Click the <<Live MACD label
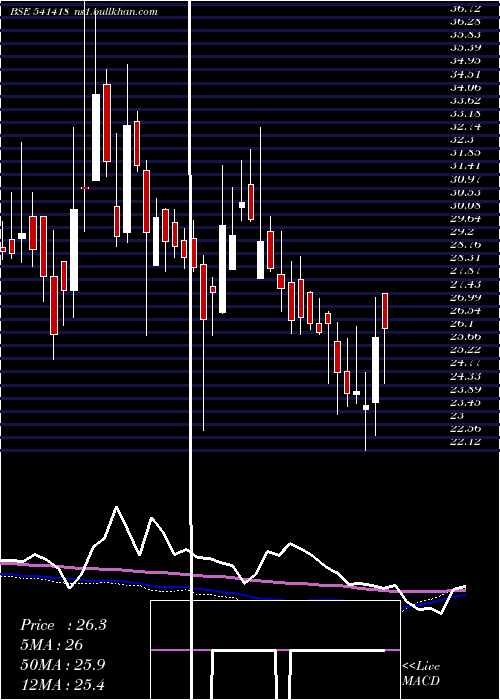Screen dimensions: 500x700 tap(421, 673)
